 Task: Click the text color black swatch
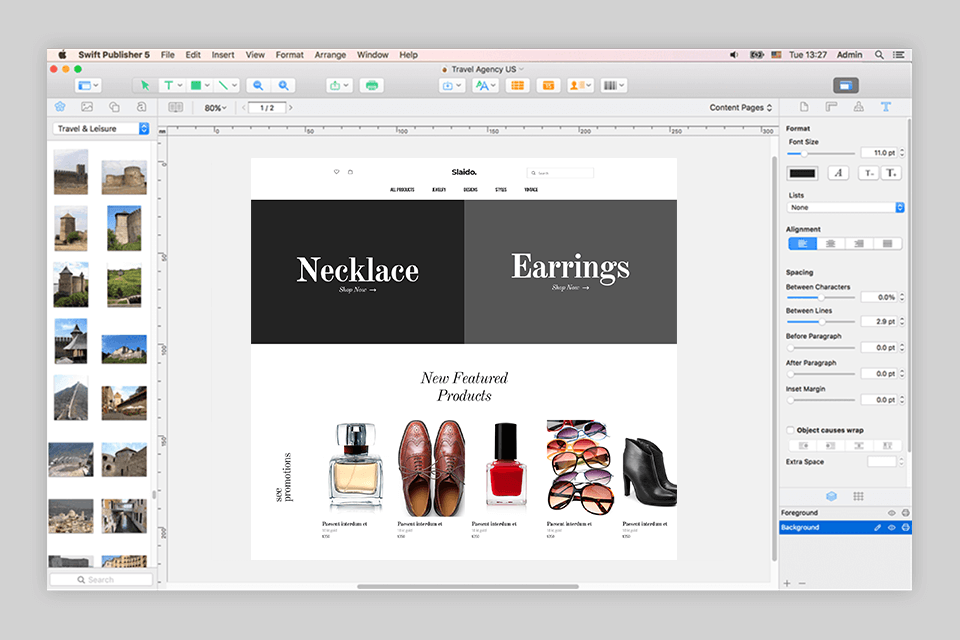tap(802, 173)
